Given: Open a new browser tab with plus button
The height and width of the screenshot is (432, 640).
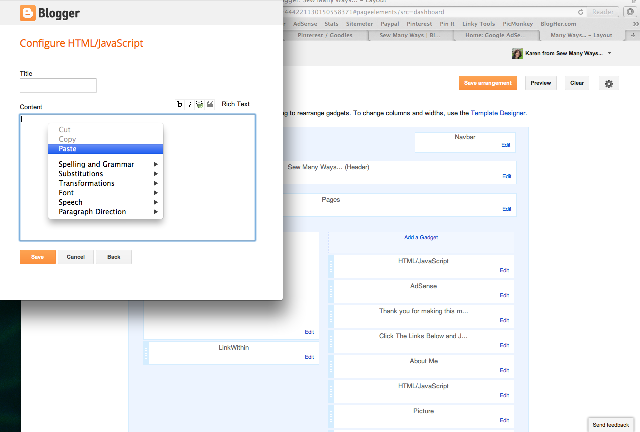Looking at the screenshot, I should pos(633,35).
